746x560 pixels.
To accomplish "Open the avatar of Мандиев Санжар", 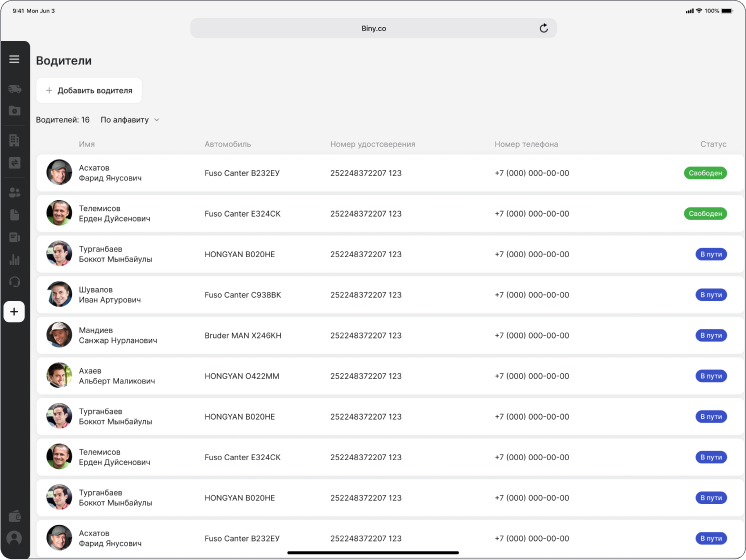I will pyautogui.click(x=59, y=335).
